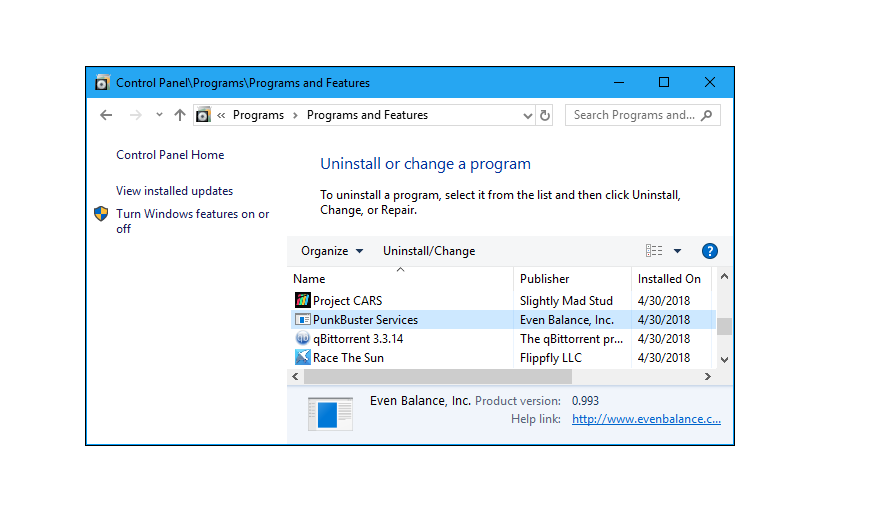Select Programs and Features breadcrumb
This screenshot has width=879, height=506.
367,115
